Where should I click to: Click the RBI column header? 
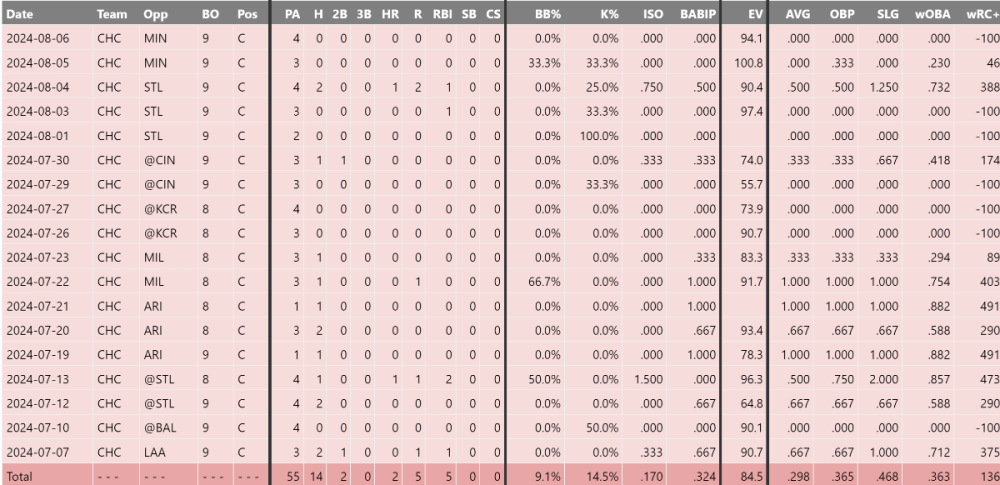click(x=443, y=15)
